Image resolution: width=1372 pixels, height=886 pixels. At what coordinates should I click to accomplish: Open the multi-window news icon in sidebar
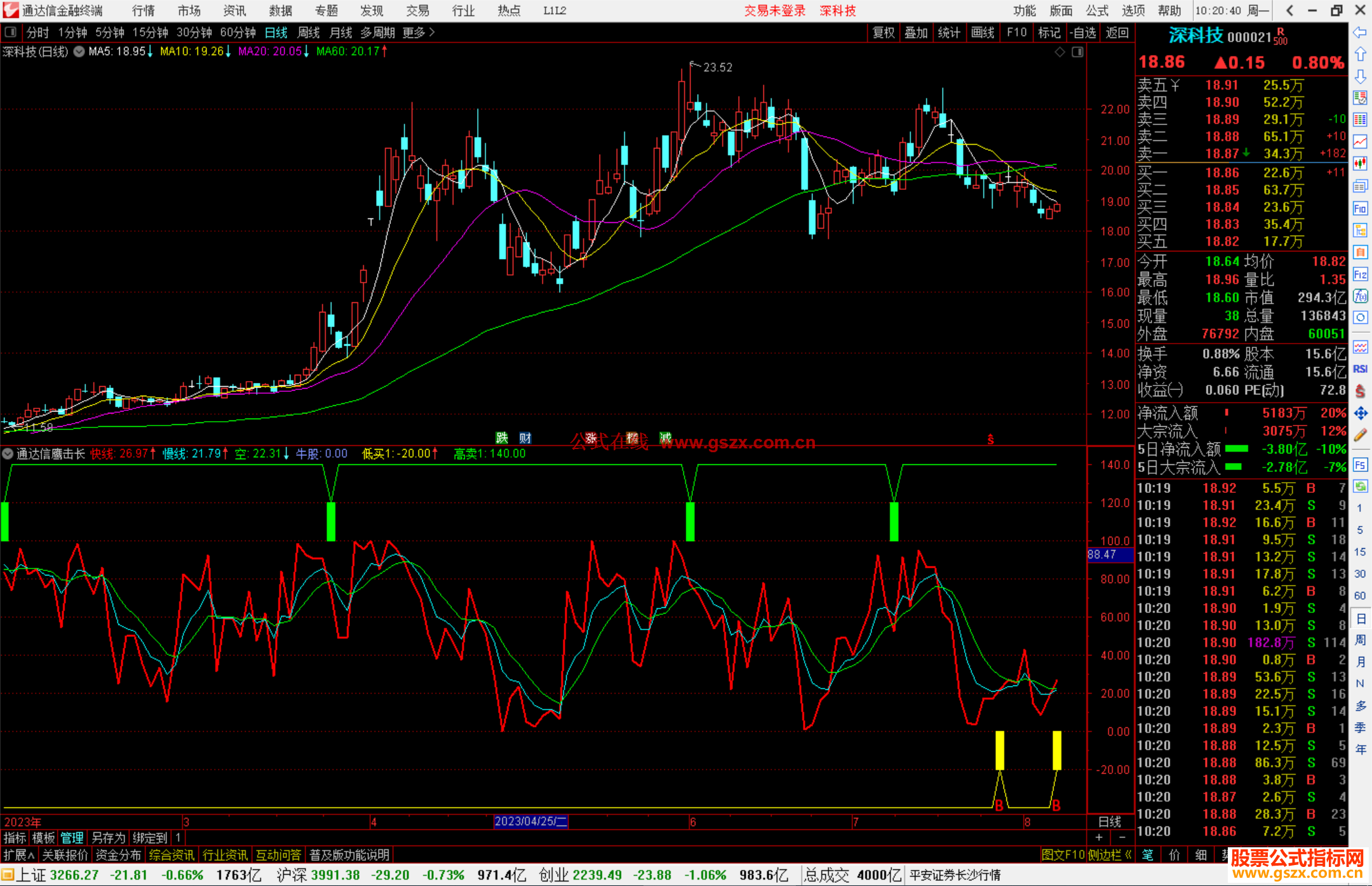point(1360,186)
